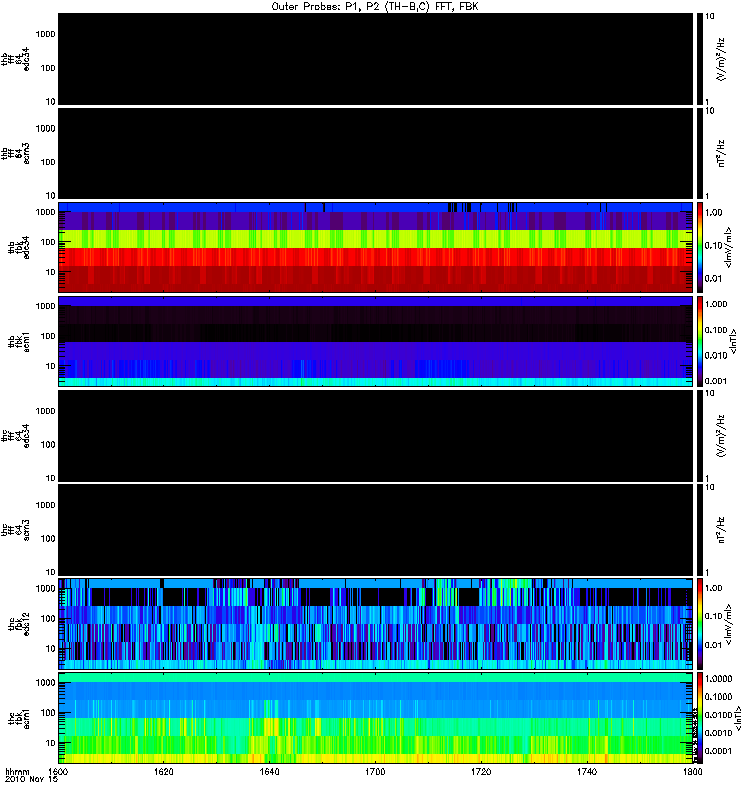Click the nT²/Hz unit label of thb scm3 panel
Viewport: 750px width, 800px height.
721,153
